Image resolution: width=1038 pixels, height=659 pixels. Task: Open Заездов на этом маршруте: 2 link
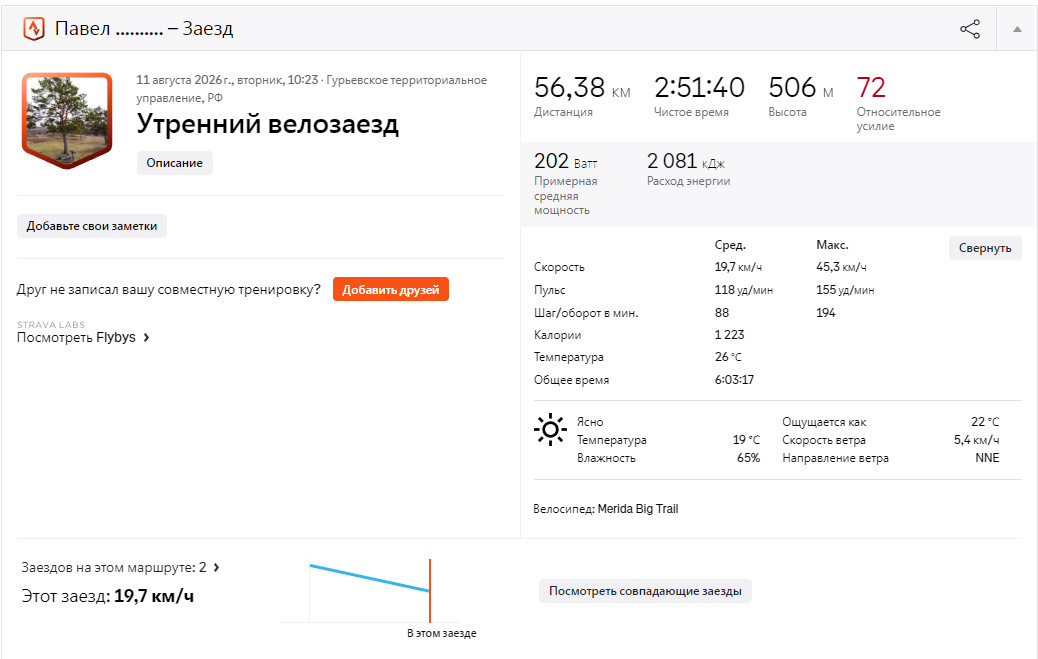(114, 568)
